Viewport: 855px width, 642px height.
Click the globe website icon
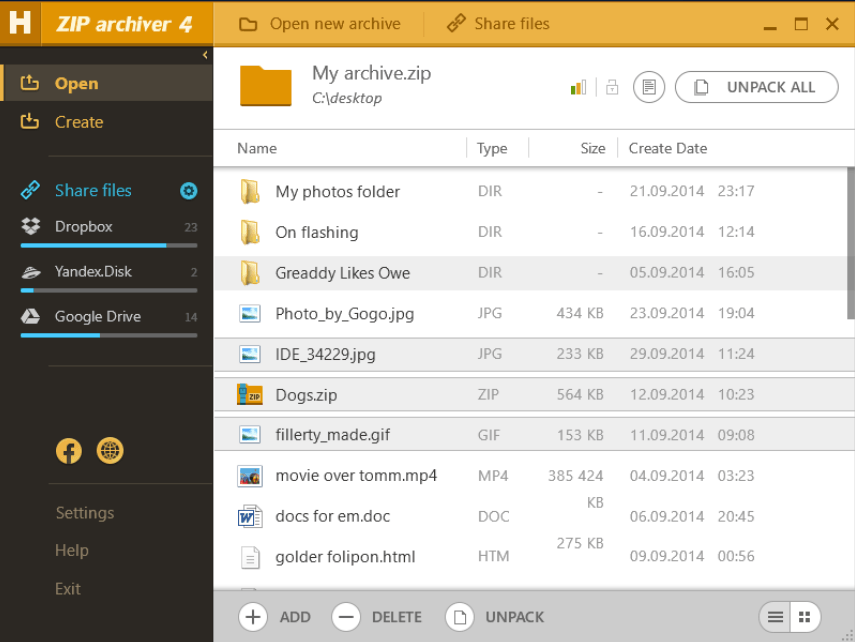click(x=110, y=450)
